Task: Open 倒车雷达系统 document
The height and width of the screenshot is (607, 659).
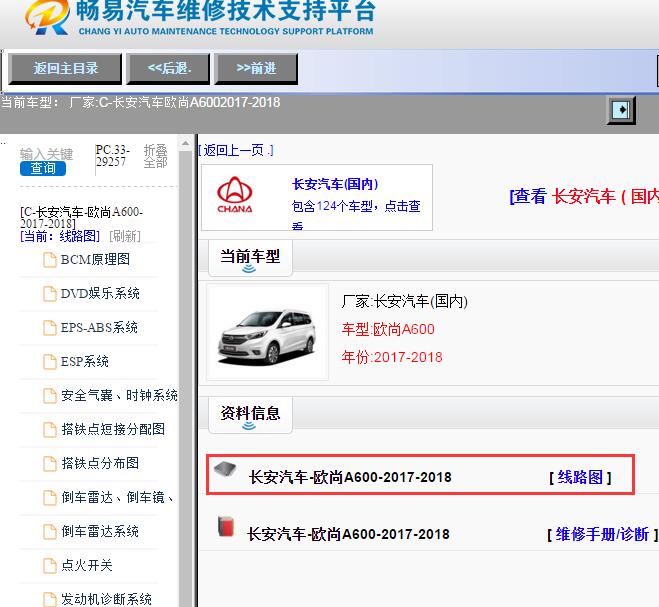Action: pyautogui.click(x=100, y=531)
